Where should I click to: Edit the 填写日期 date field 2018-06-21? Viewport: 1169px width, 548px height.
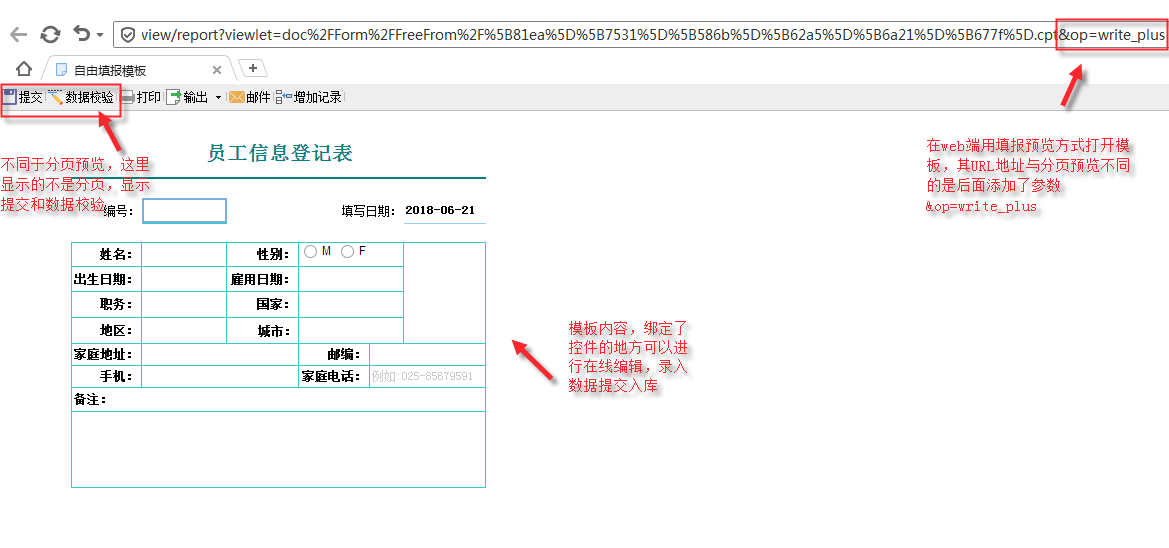444,211
